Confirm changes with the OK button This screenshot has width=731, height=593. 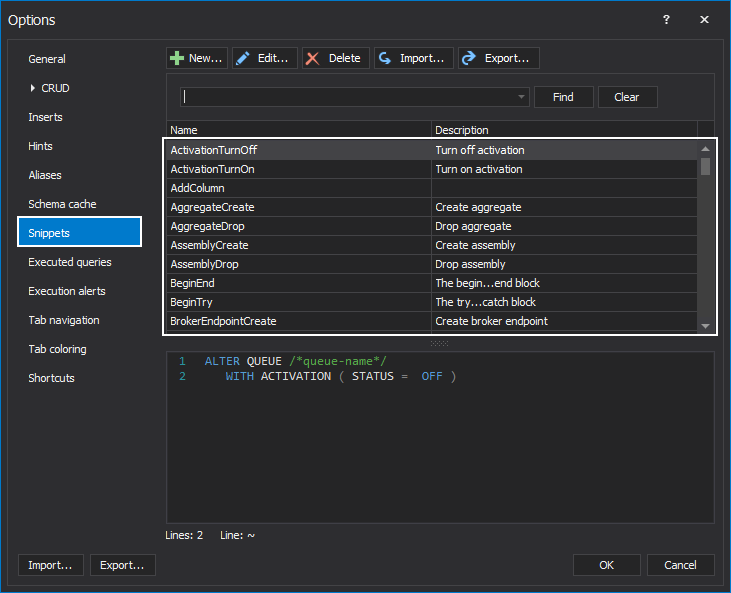point(606,565)
